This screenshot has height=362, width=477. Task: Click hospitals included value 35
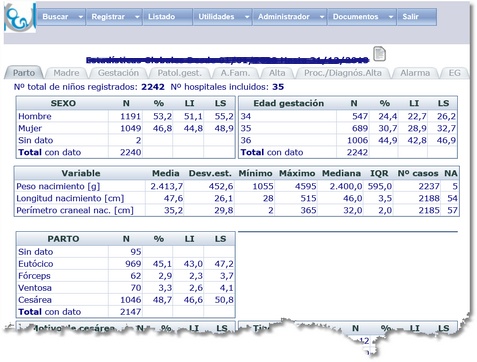(278, 87)
